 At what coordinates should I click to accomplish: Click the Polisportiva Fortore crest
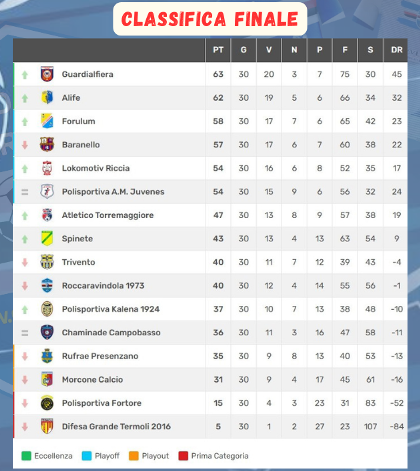(x=47, y=403)
